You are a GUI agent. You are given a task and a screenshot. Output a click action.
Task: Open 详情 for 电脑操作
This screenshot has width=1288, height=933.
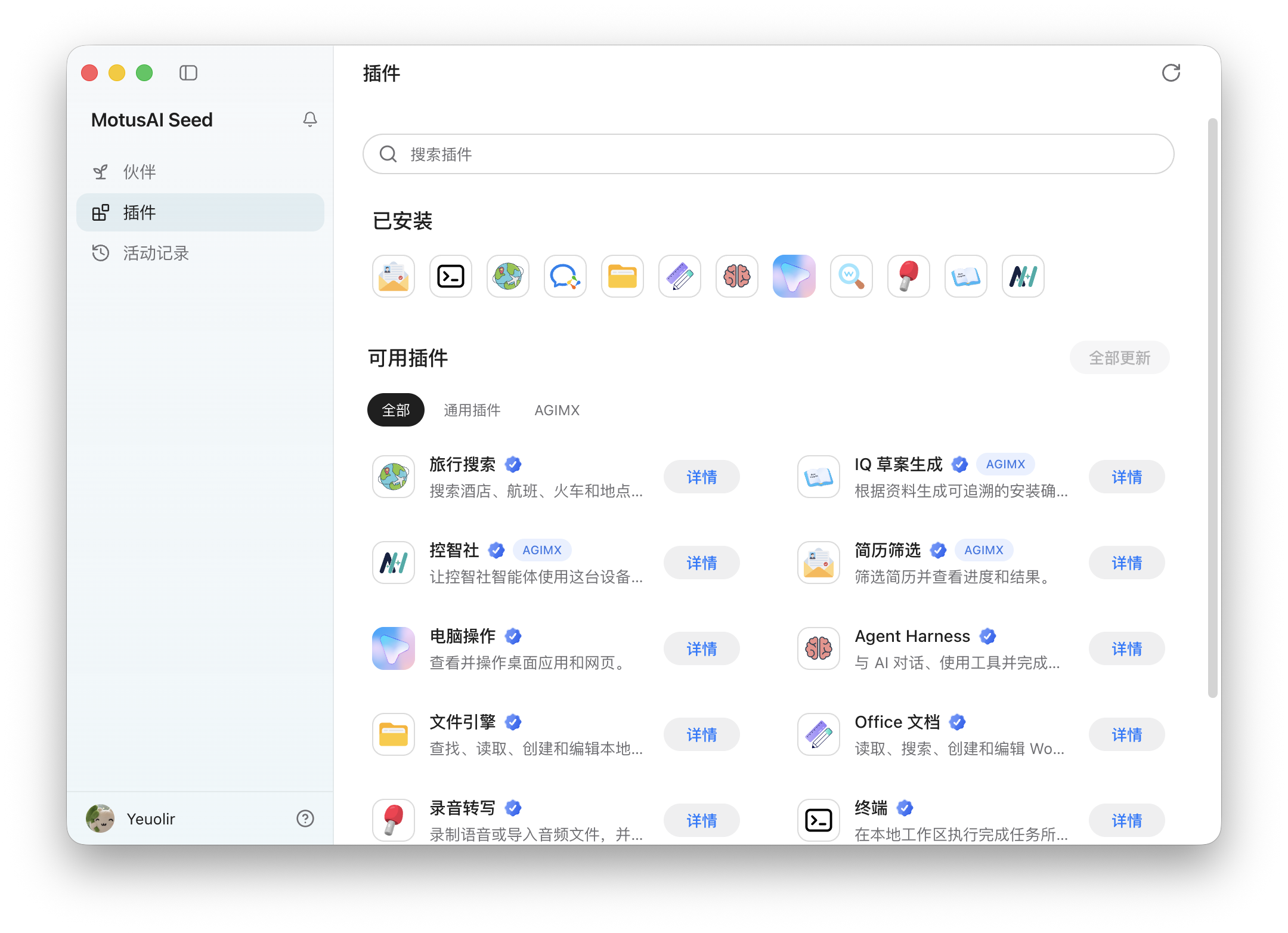[702, 648]
